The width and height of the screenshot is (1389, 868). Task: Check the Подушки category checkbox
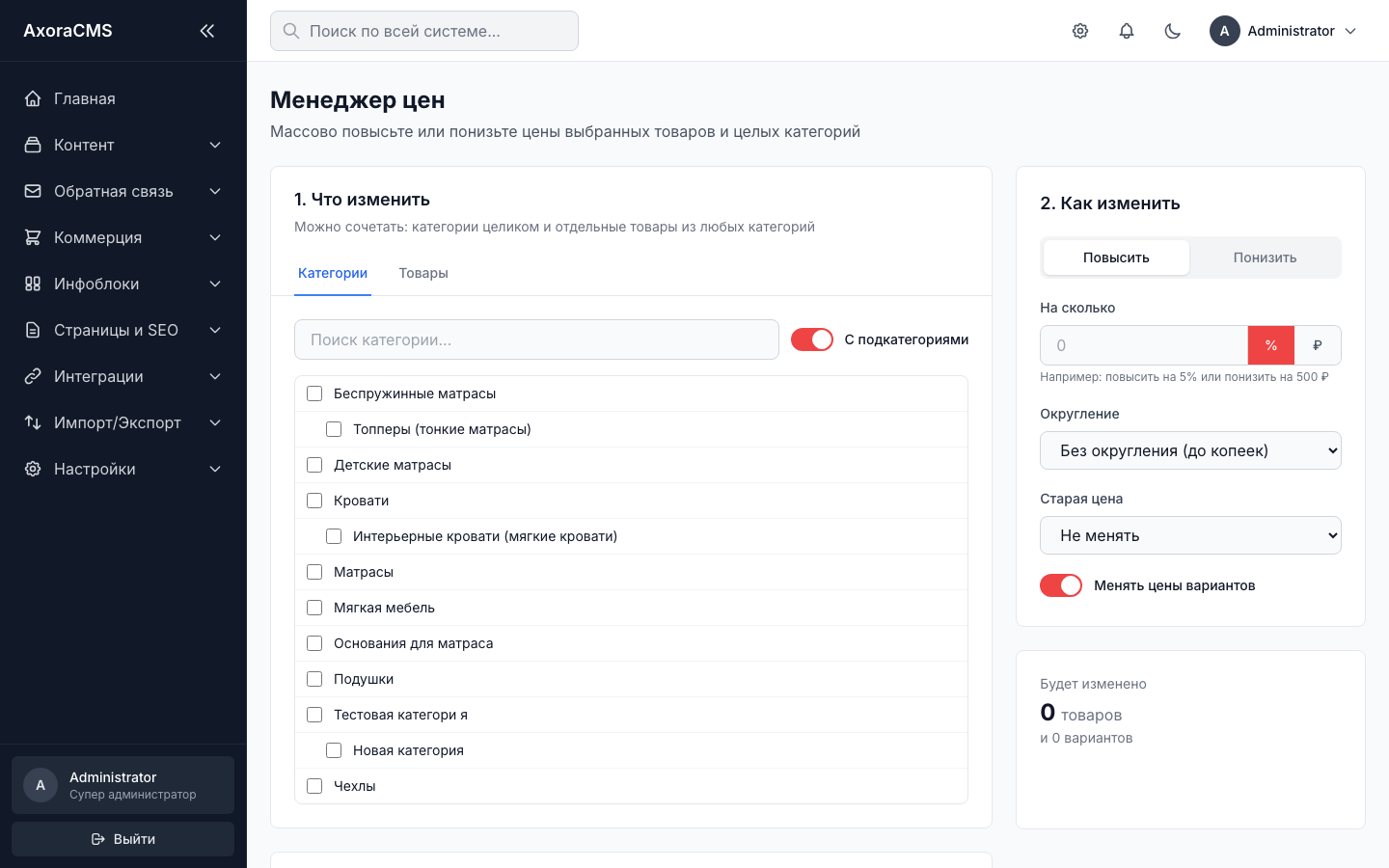[314, 679]
